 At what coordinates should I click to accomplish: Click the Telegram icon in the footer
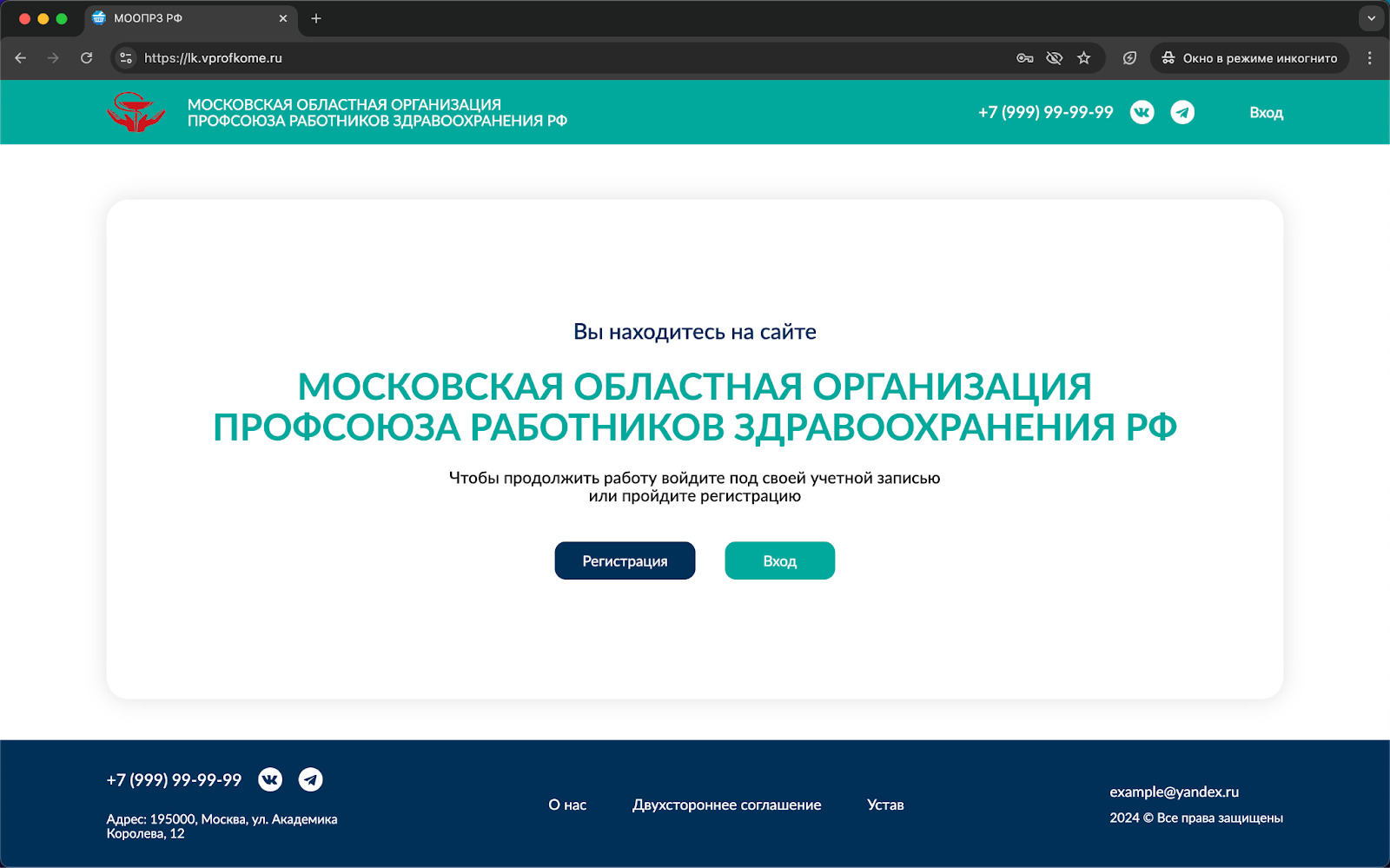(x=312, y=779)
